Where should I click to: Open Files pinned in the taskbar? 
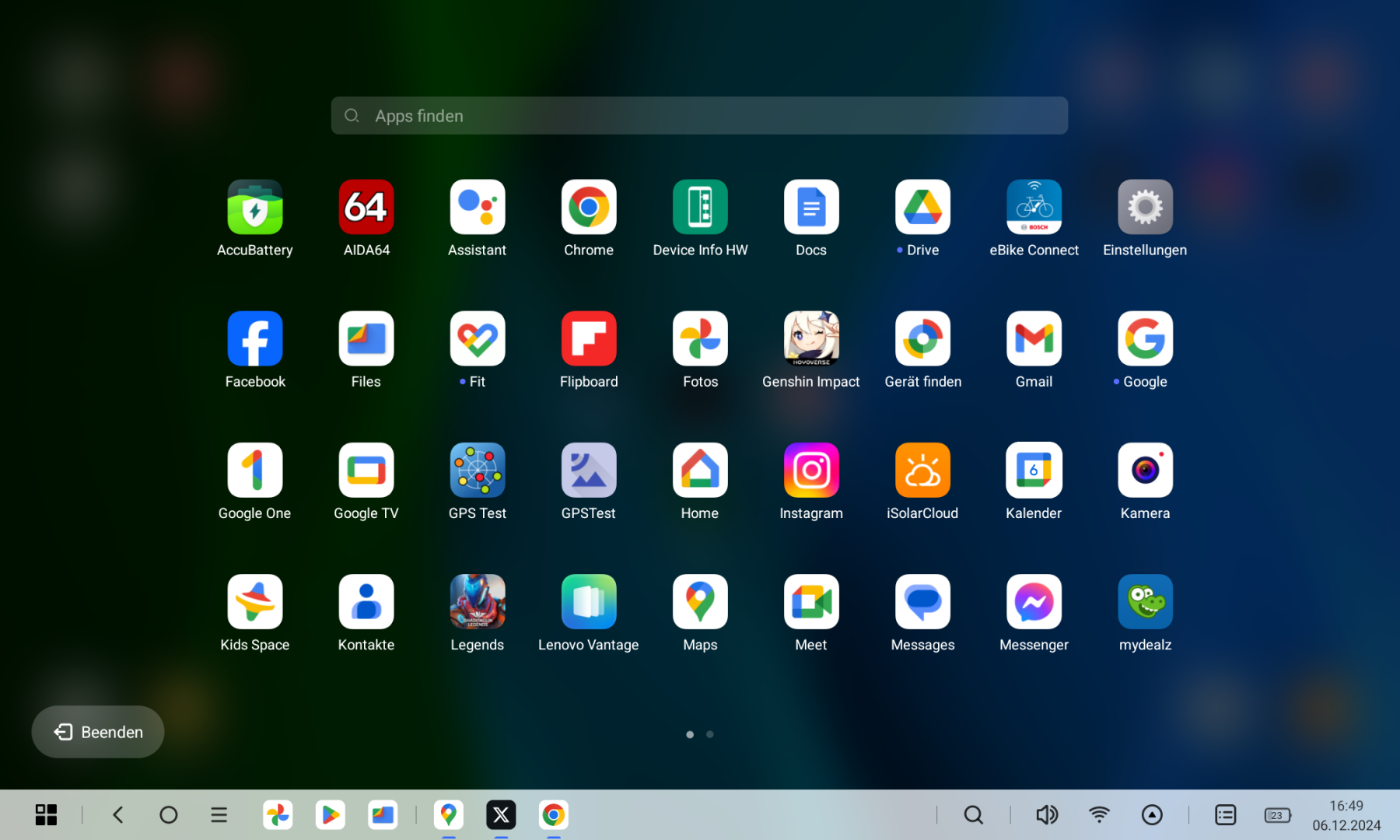tap(383, 814)
